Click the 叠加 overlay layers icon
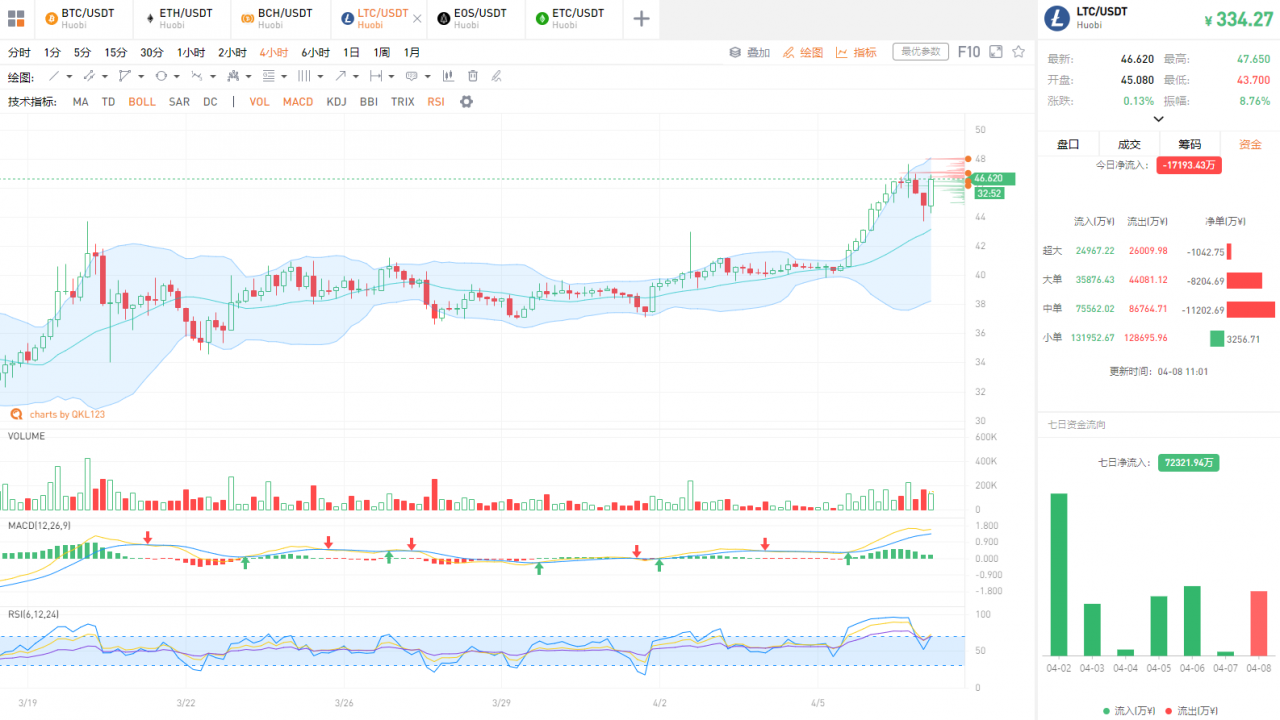1280x720 pixels. 734,52
